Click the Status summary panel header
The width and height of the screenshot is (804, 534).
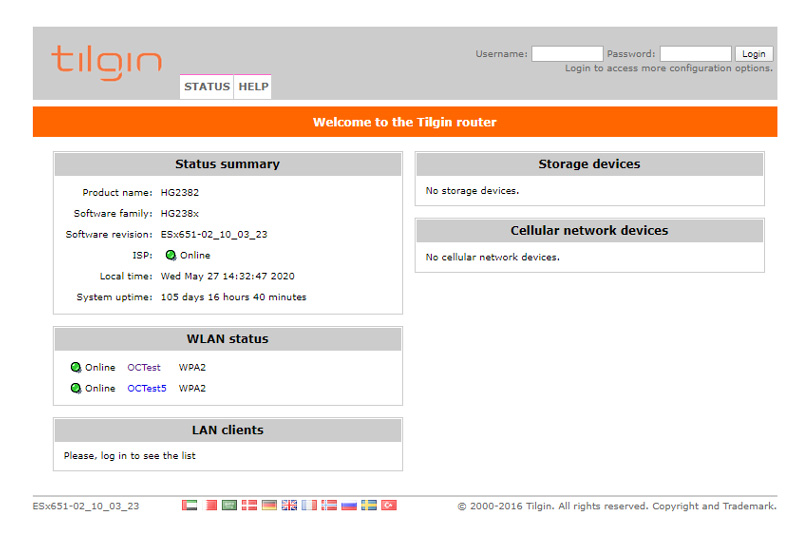(228, 164)
